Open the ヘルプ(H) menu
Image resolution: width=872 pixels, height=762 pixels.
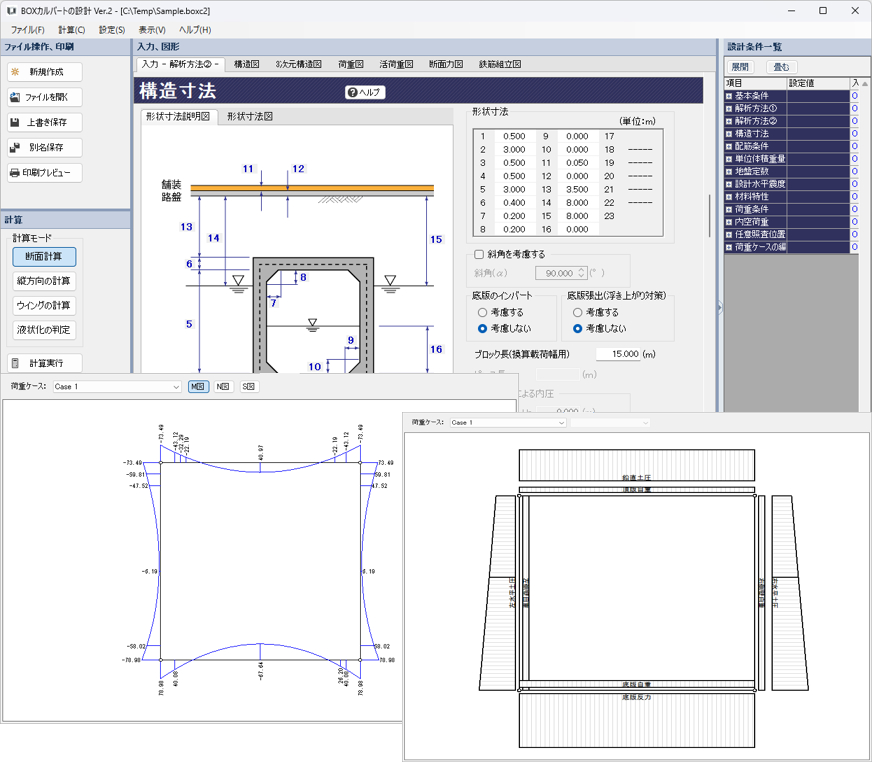click(195, 30)
